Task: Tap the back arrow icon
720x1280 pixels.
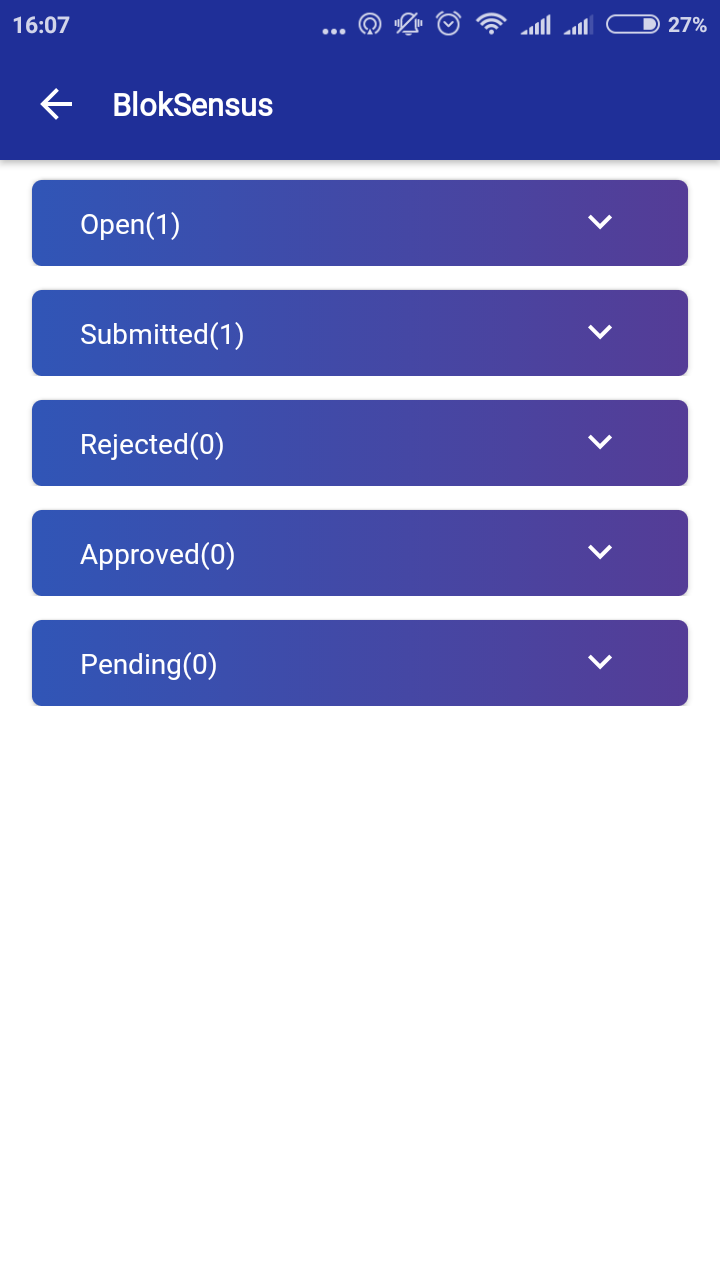Action: point(56,104)
